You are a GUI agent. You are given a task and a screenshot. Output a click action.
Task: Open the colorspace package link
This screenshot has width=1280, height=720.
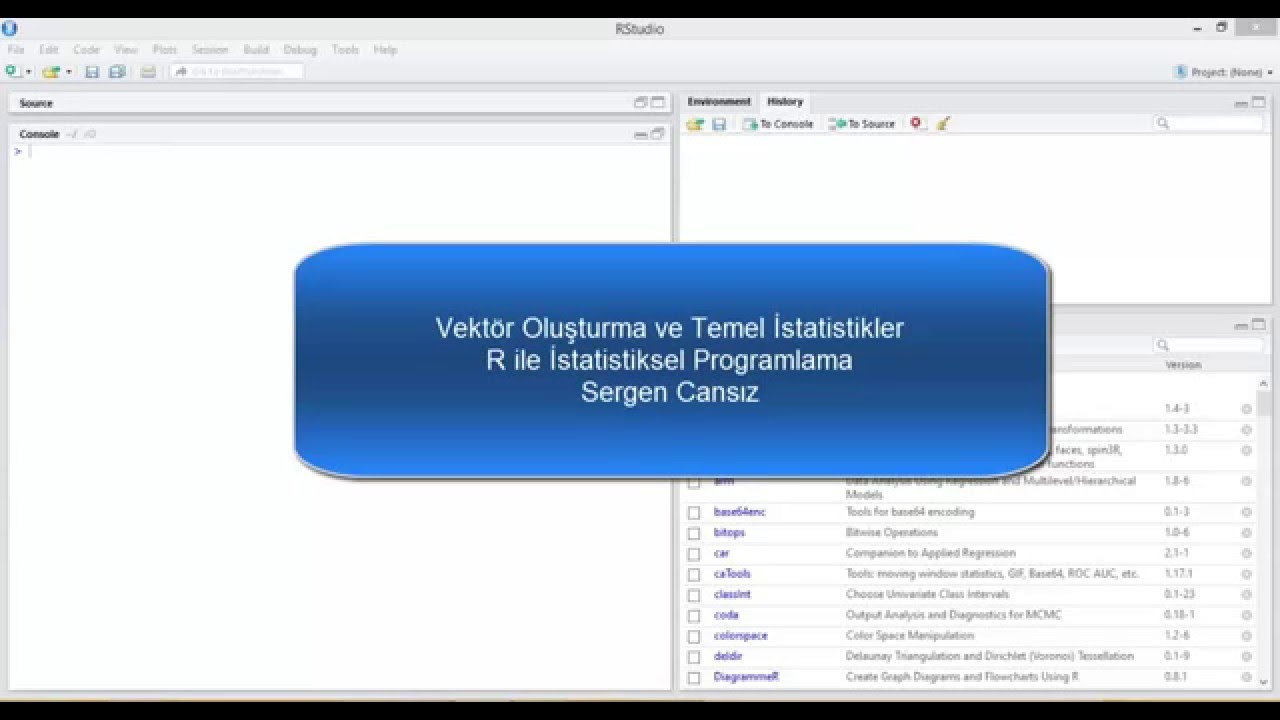pos(741,636)
